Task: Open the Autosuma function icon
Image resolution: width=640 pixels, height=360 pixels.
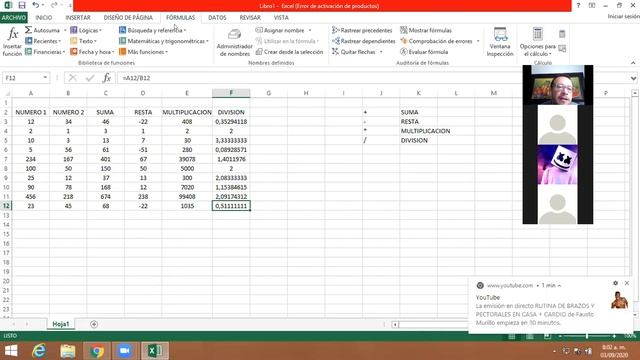Action: (x=28, y=30)
